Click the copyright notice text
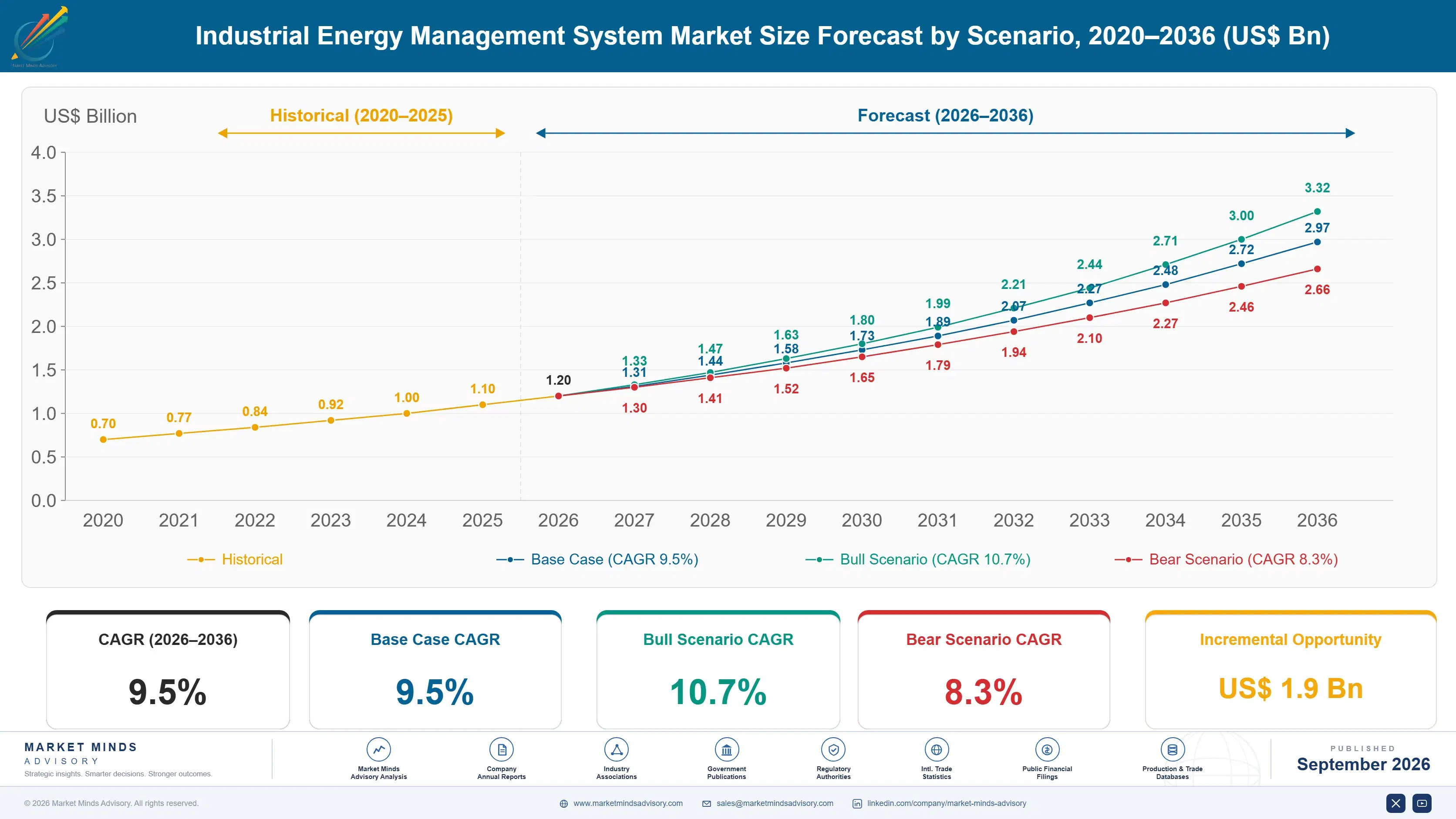 tap(111, 803)
